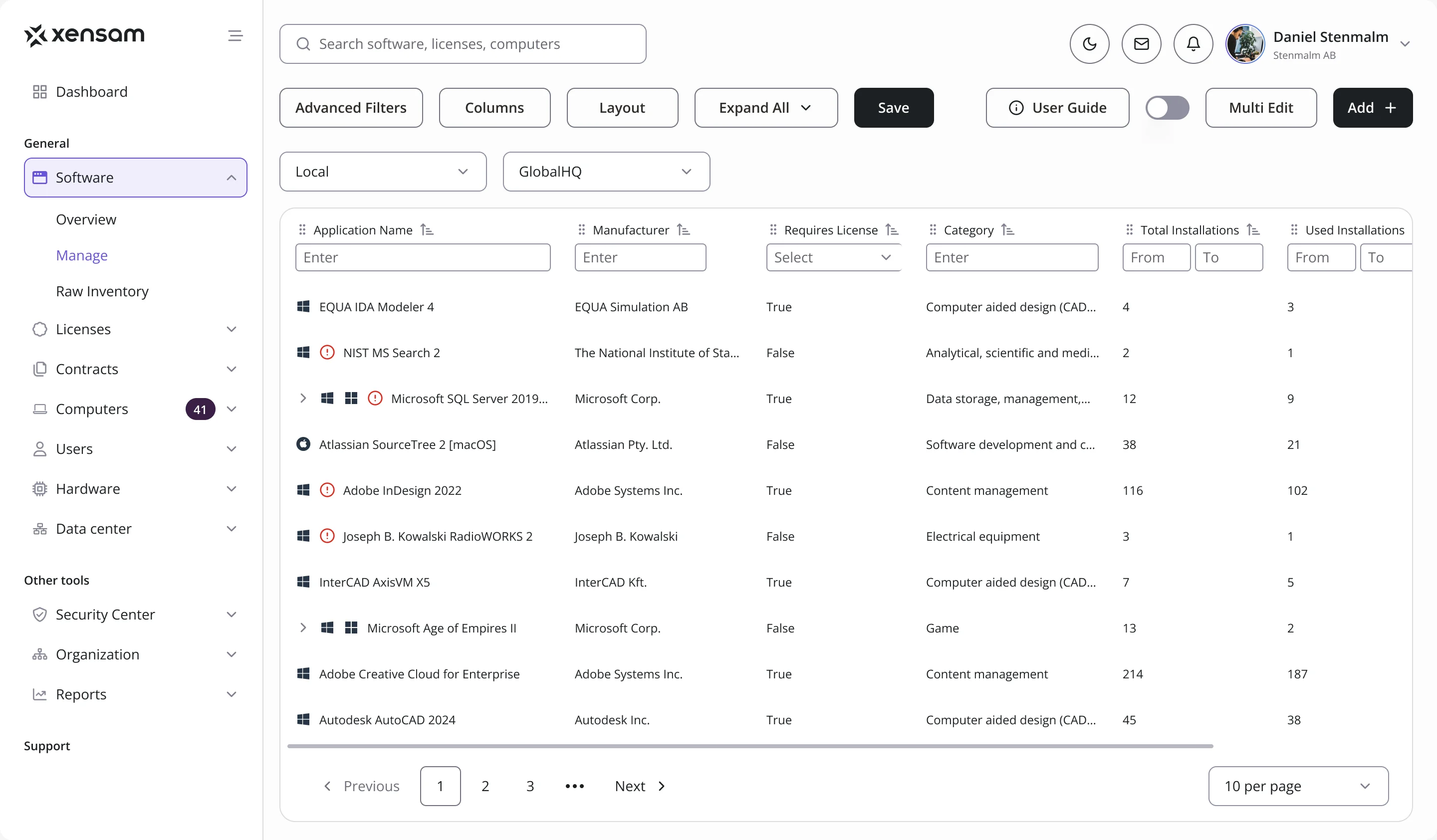
Task: Collapse sidebar using hamburger icon
Action: point(235,36)
